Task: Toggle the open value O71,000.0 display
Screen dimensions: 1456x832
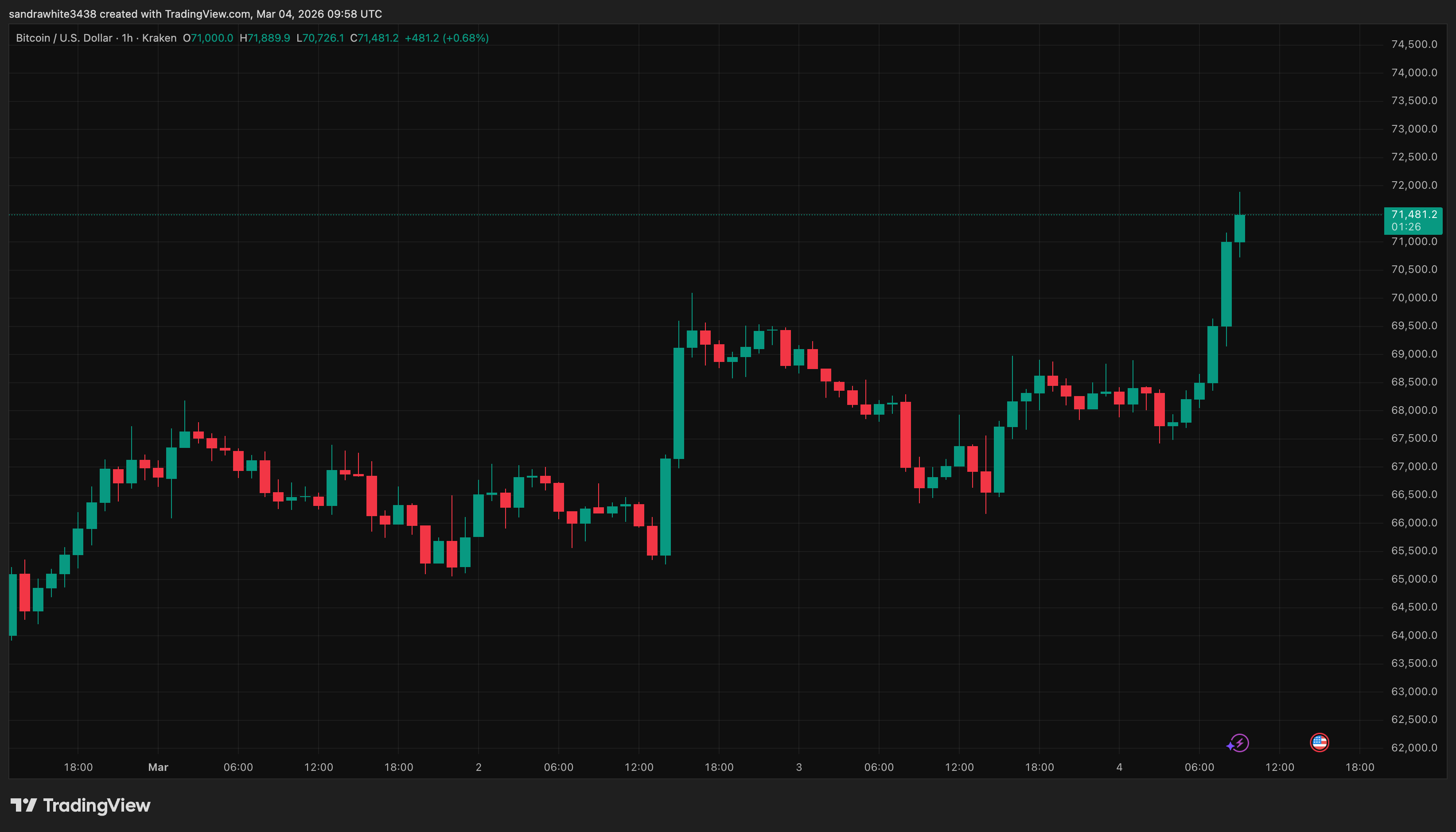Action: (x=209, y=38)
